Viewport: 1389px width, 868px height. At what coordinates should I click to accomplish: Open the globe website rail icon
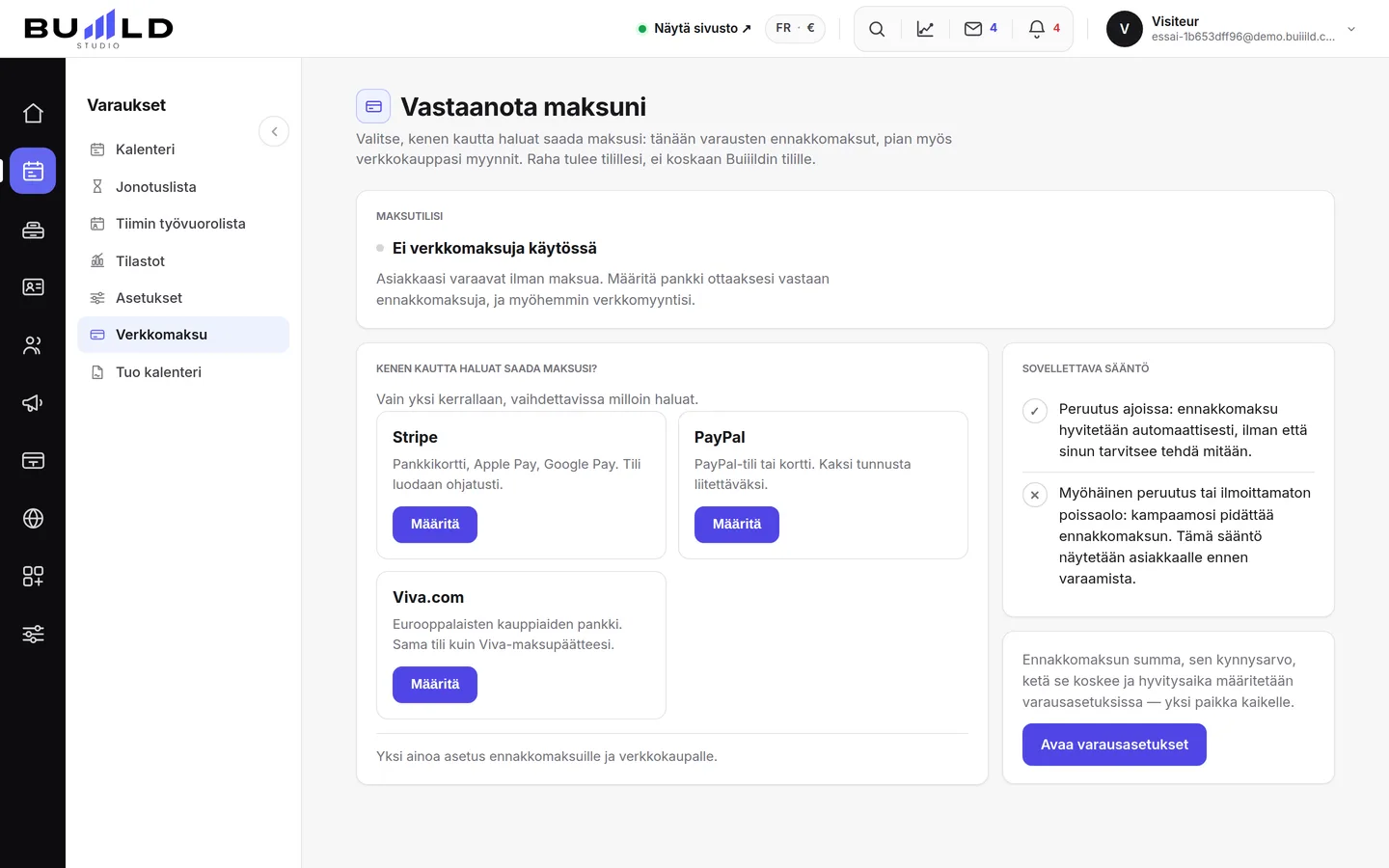pos(33,518)
